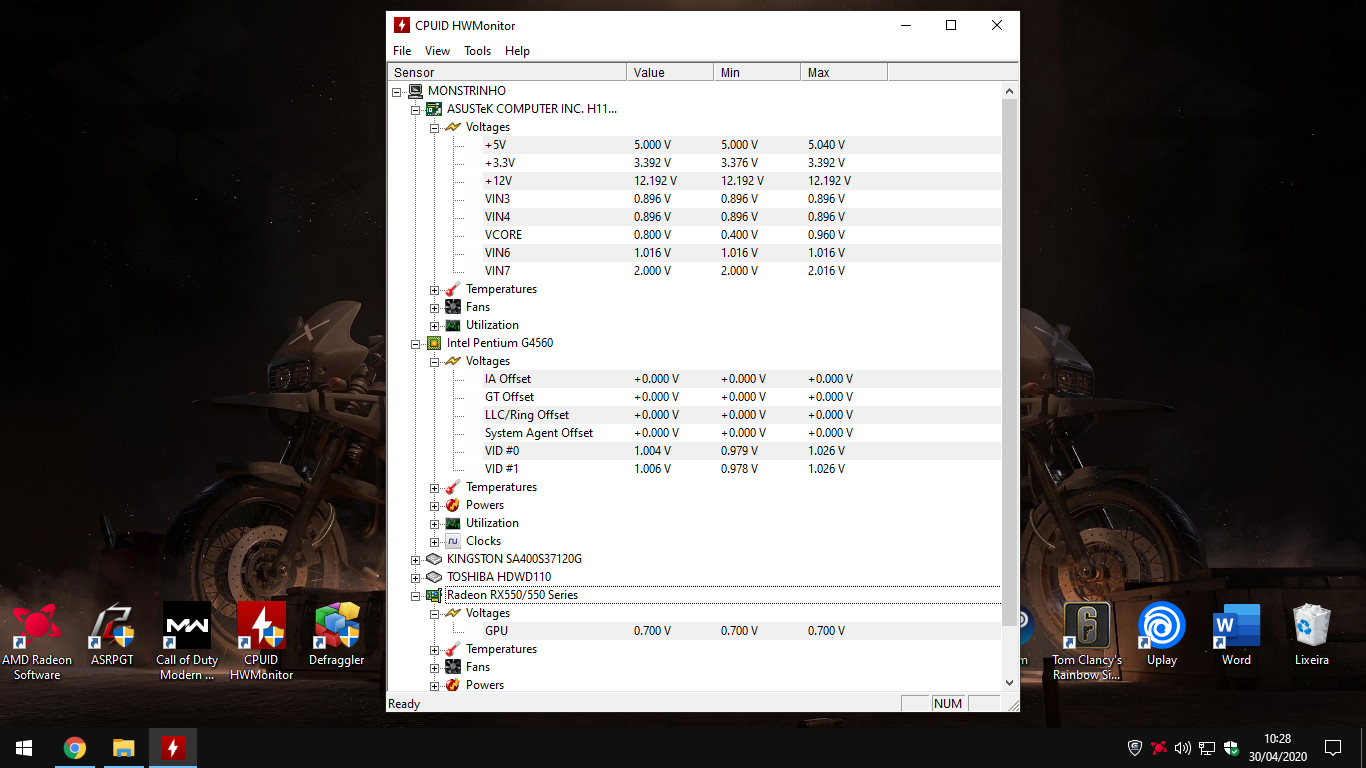Click the Sensor column header
The image size is (1366, 768).
coord(507,72)
